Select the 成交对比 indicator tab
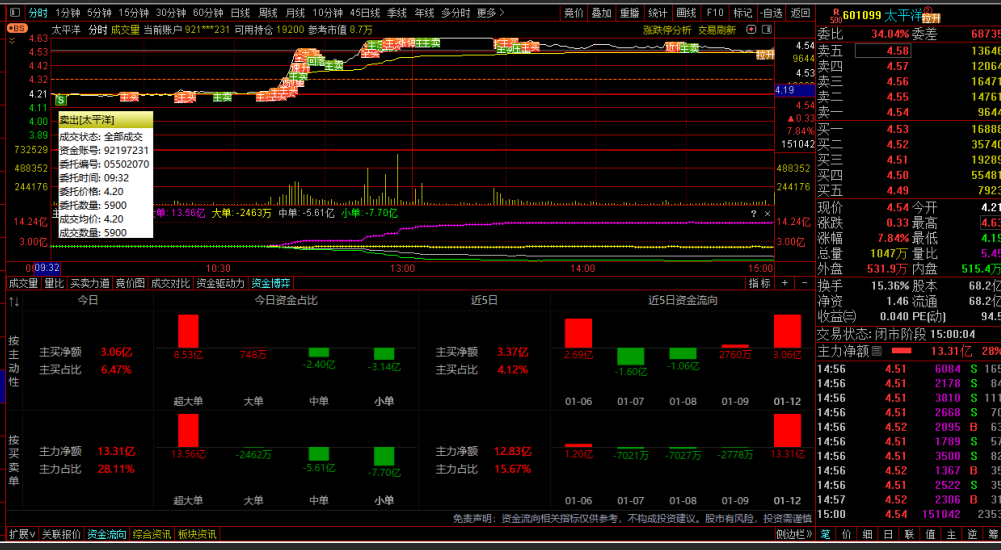 coord(170,283)
